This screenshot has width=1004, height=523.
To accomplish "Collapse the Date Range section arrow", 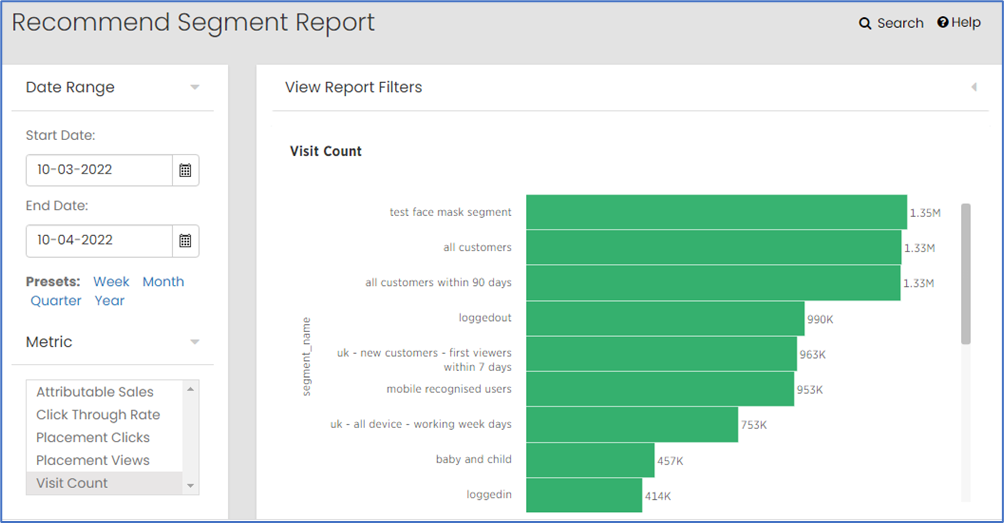I will [195, 87].
